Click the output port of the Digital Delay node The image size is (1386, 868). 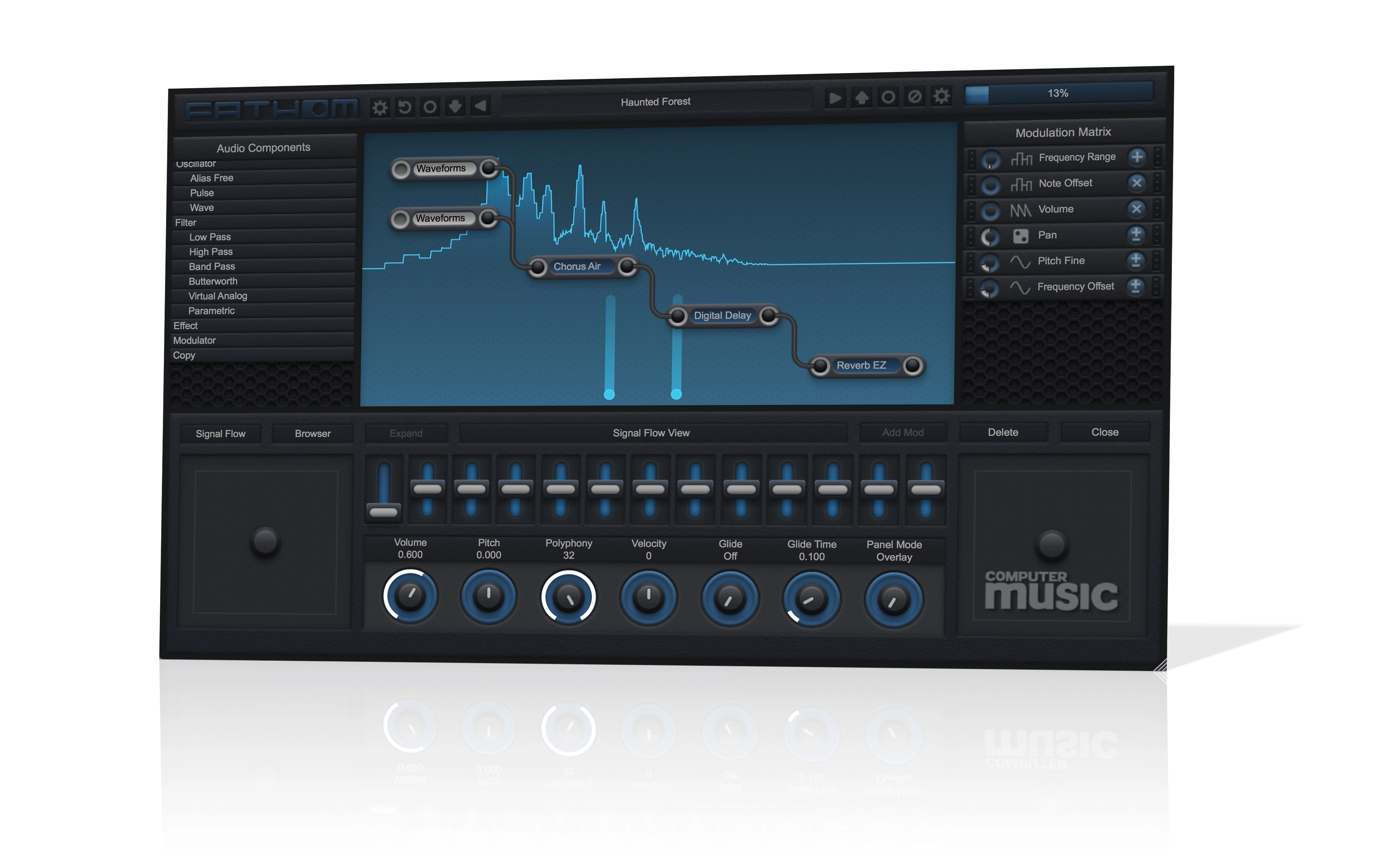pyautogui.click(x=768, y=315)
